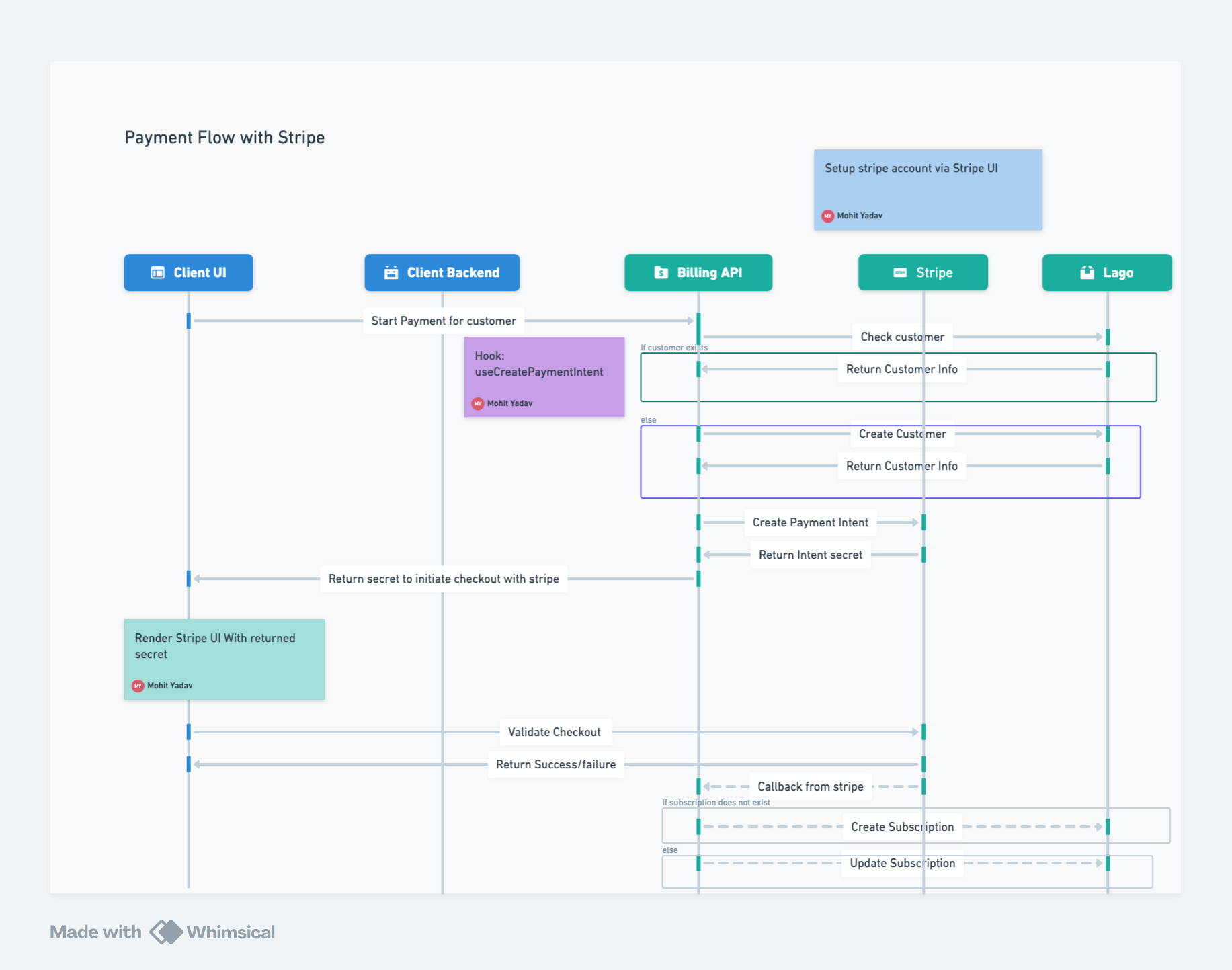Viewport: 1232px width, 970px height.
Task: Click the 'Return Intent secret' message label
Action: (x=810, y=555)
